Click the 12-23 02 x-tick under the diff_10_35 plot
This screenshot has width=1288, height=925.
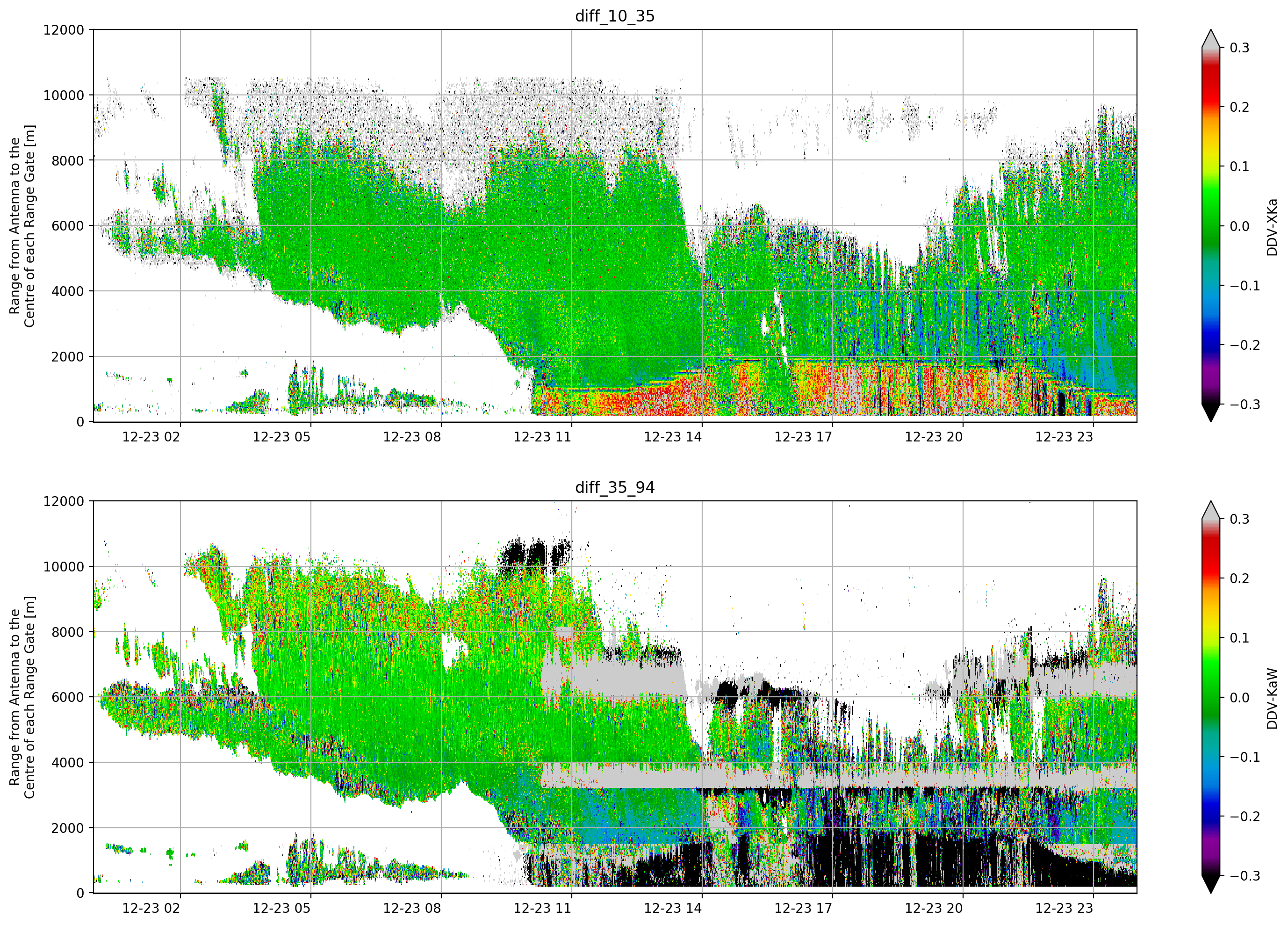(151, 437)
